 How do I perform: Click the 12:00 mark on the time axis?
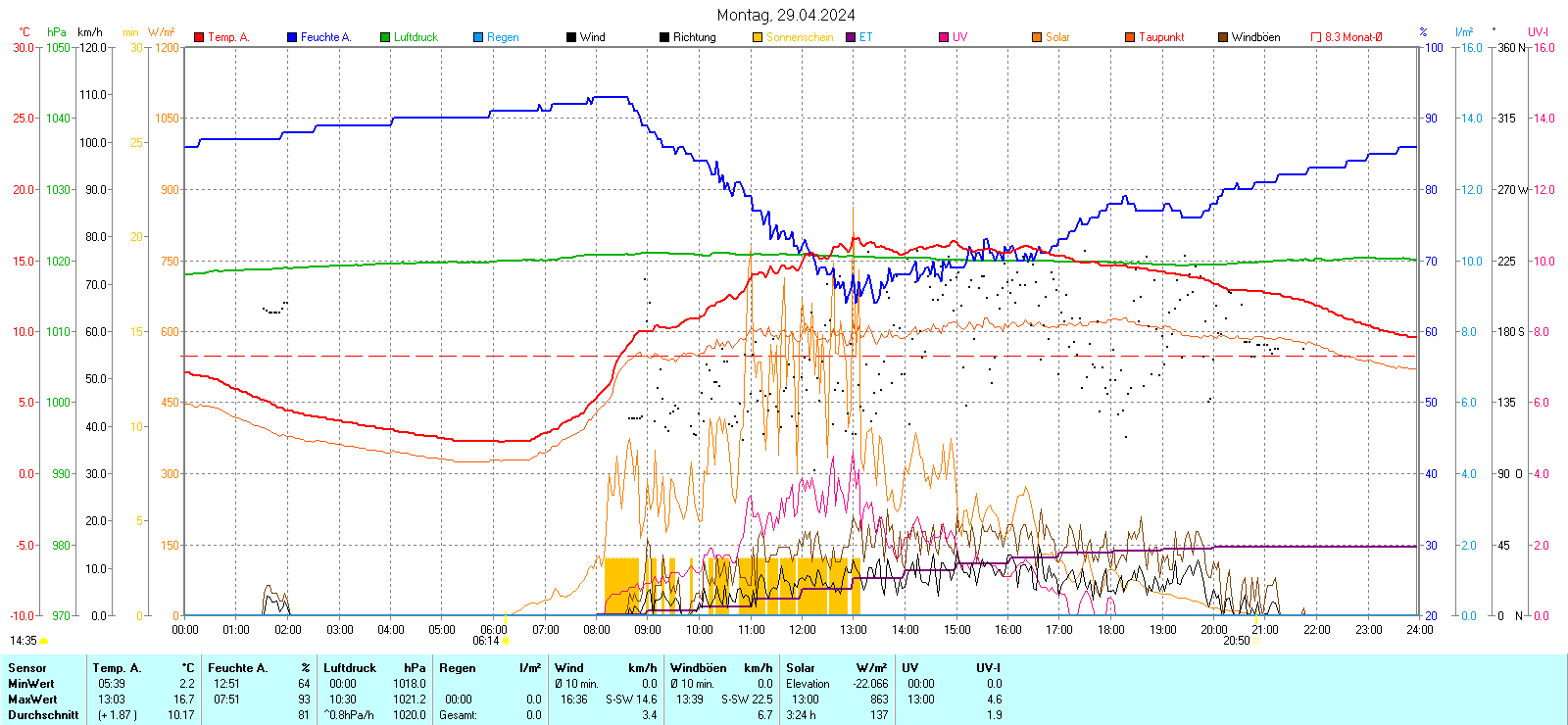(803, 629)
